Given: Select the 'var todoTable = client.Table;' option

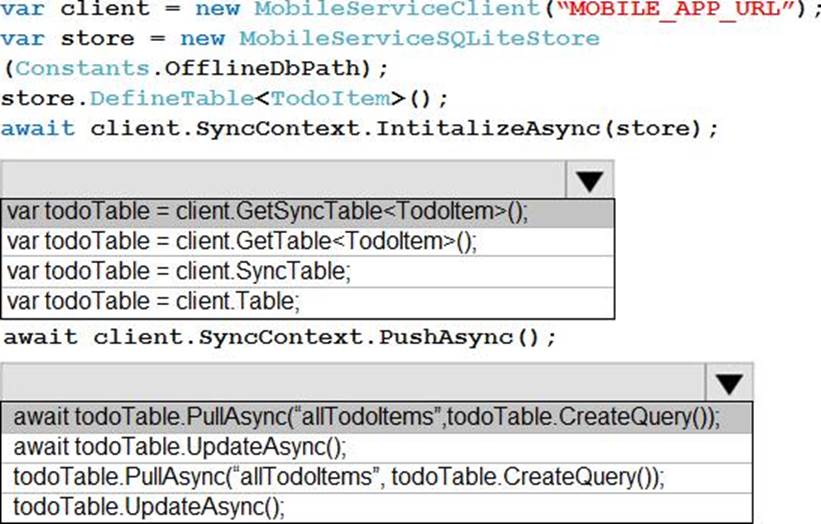Looking at the screenshot, I should 152,300.
